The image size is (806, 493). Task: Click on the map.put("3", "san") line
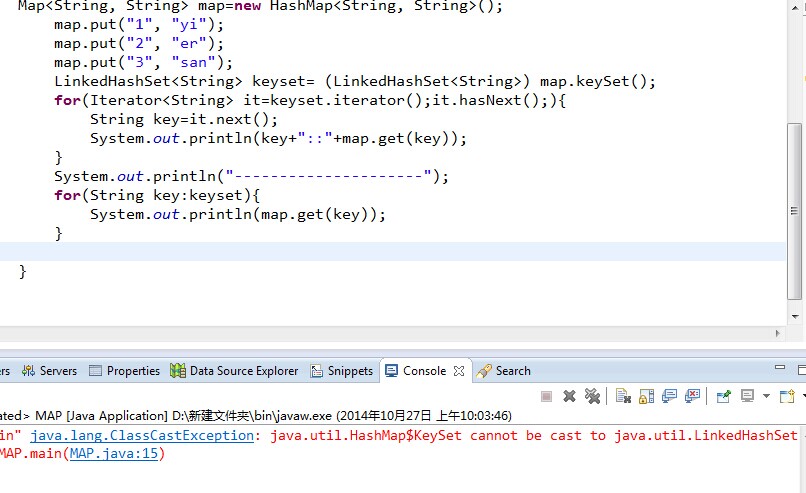pos(143,63)
